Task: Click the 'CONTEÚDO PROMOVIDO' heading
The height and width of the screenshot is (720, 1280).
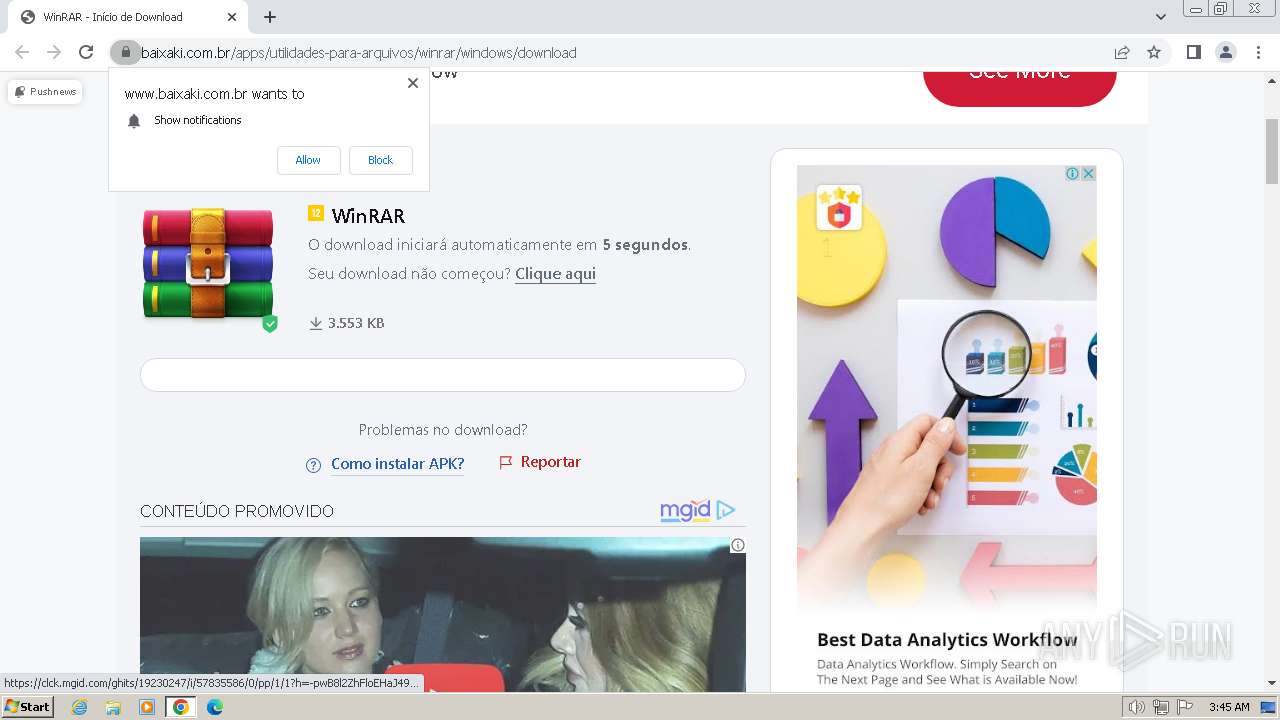Action: pos(237,511)
